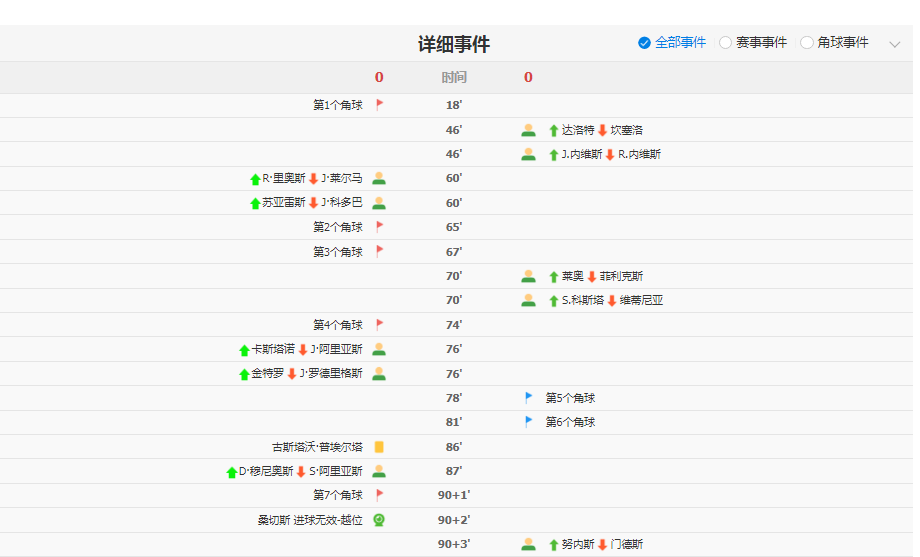Click the green up arrow beside 达洛特
The height and width of the screenshot is (557, 920).
(x=553, y=130)
